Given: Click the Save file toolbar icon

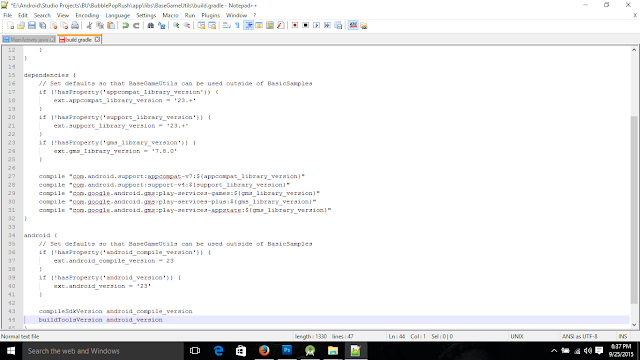Looking at the screenshot, I should (x=32, y=26).
